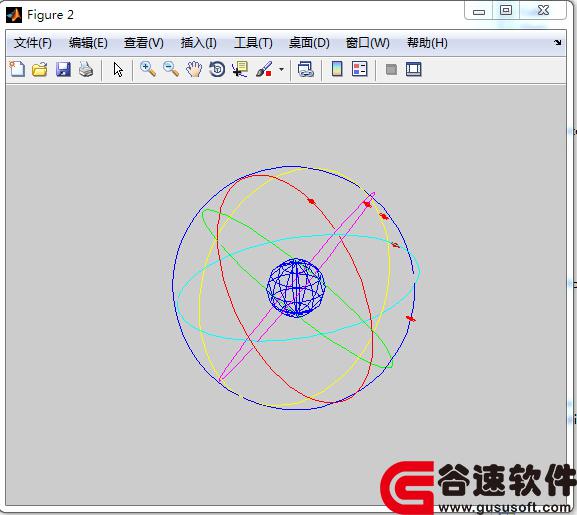Print figure using printer icon
Screen dimensions: 577x515
pyautogui.click(x=86, y=69)
